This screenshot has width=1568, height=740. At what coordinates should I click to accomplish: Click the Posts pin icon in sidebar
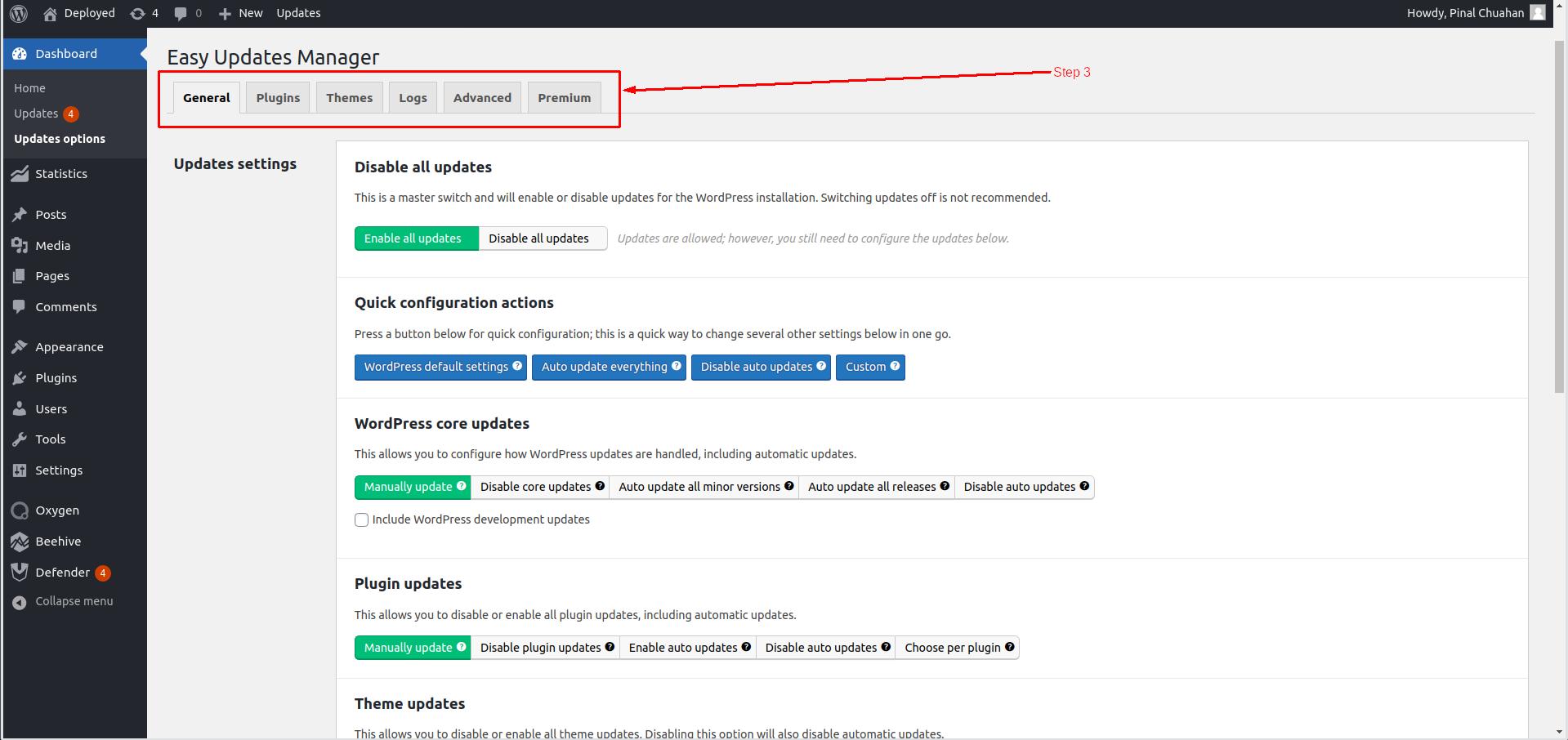point(20,215)
